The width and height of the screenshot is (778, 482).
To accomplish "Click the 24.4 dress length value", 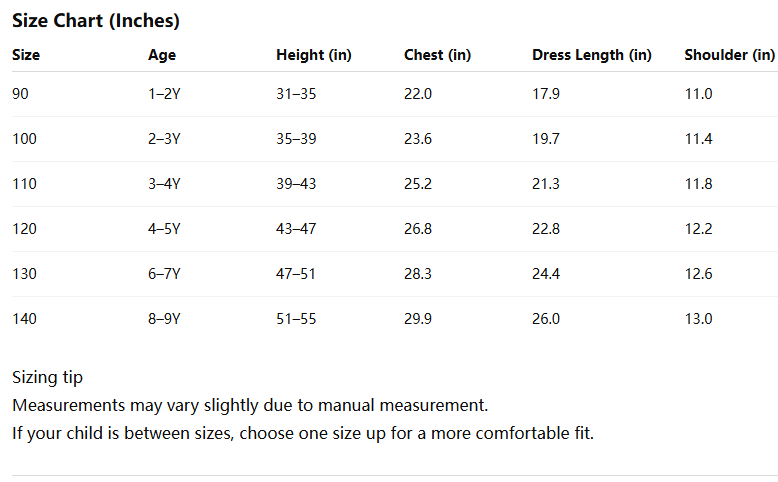I will click(x=546, y=274).
